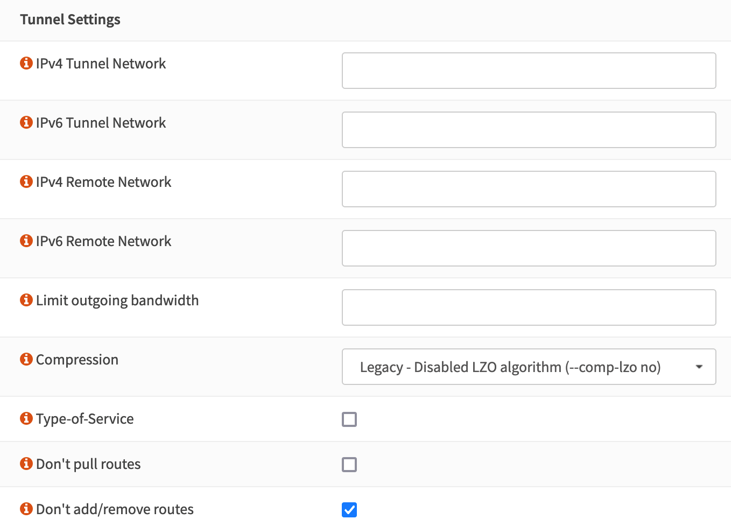
Task: Open info icon next to Type-of-Service
Action: click(26, 418)
